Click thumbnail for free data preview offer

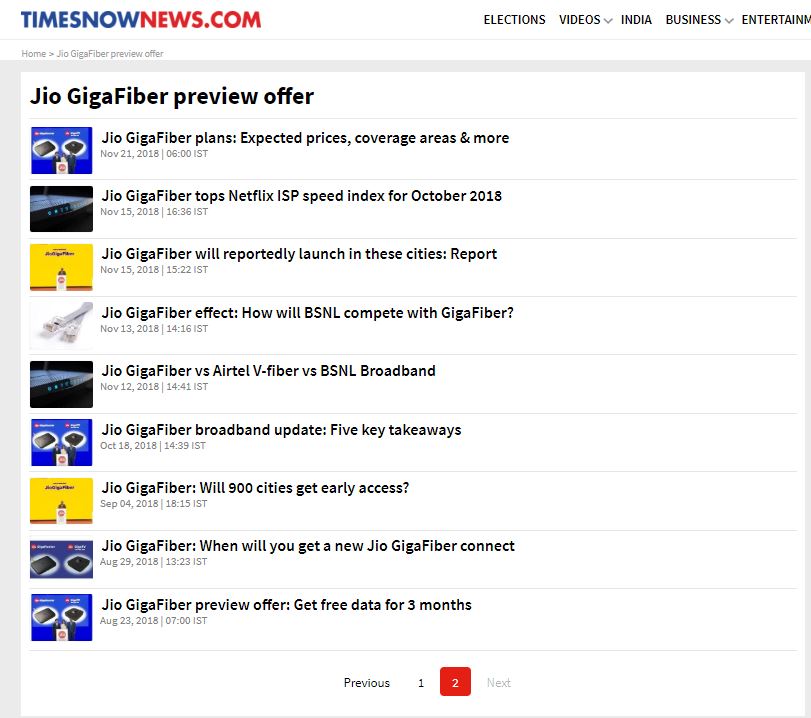(61, 617)
